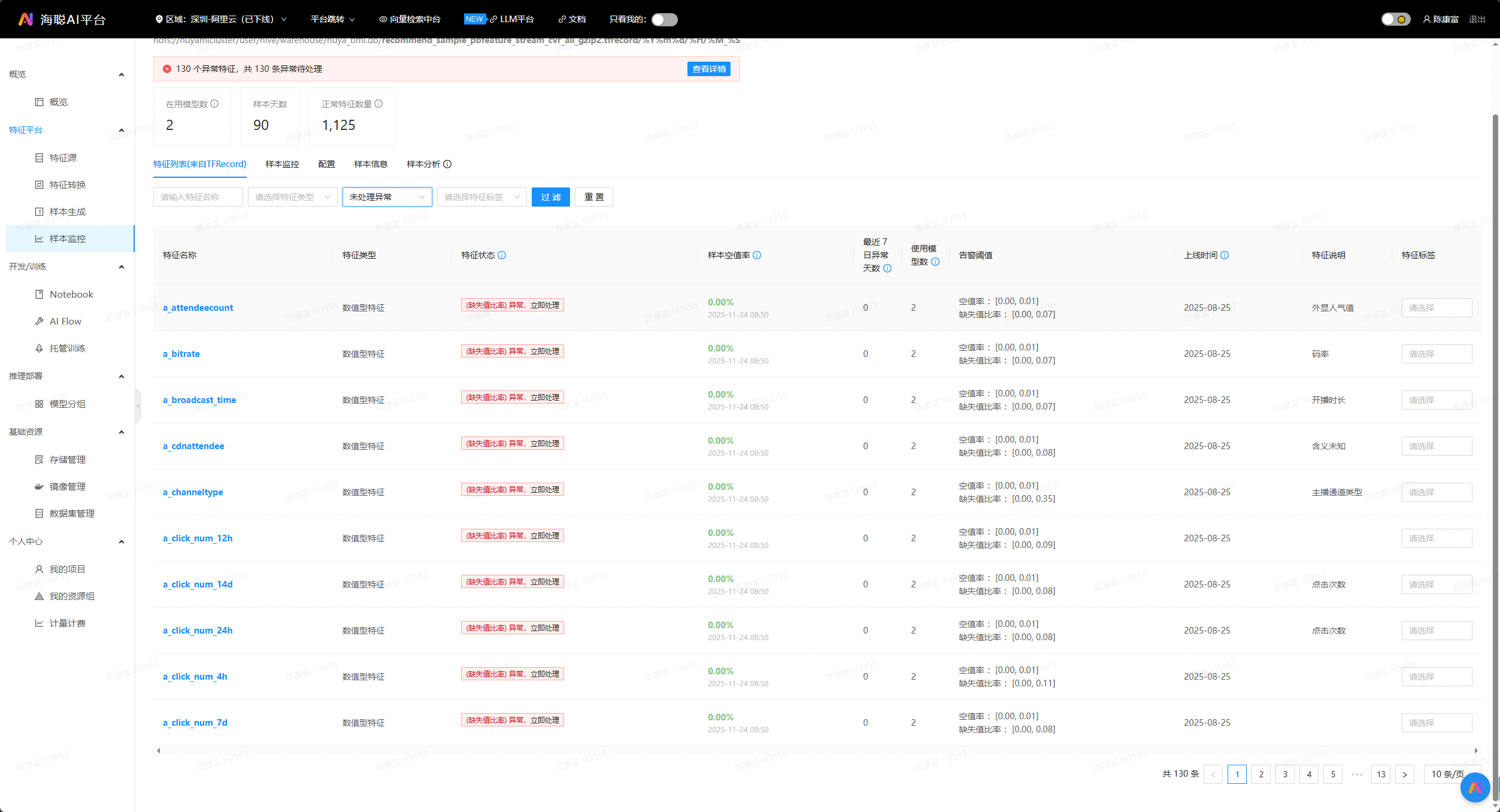Viewport: 1500px width, 812px height.
Task: Click info icon beside 特征状态 header
Action: (x=502, y=255)
